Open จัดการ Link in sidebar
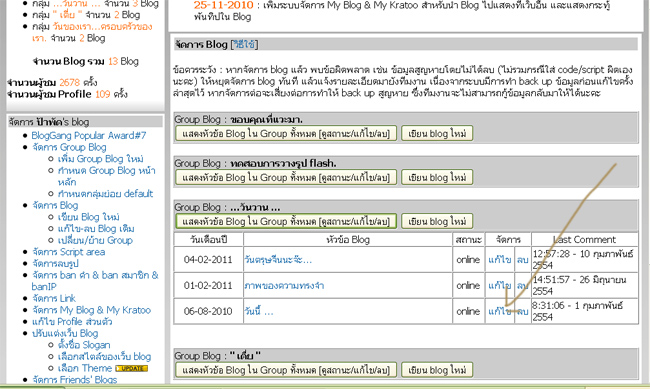 [x=54, y=298]
